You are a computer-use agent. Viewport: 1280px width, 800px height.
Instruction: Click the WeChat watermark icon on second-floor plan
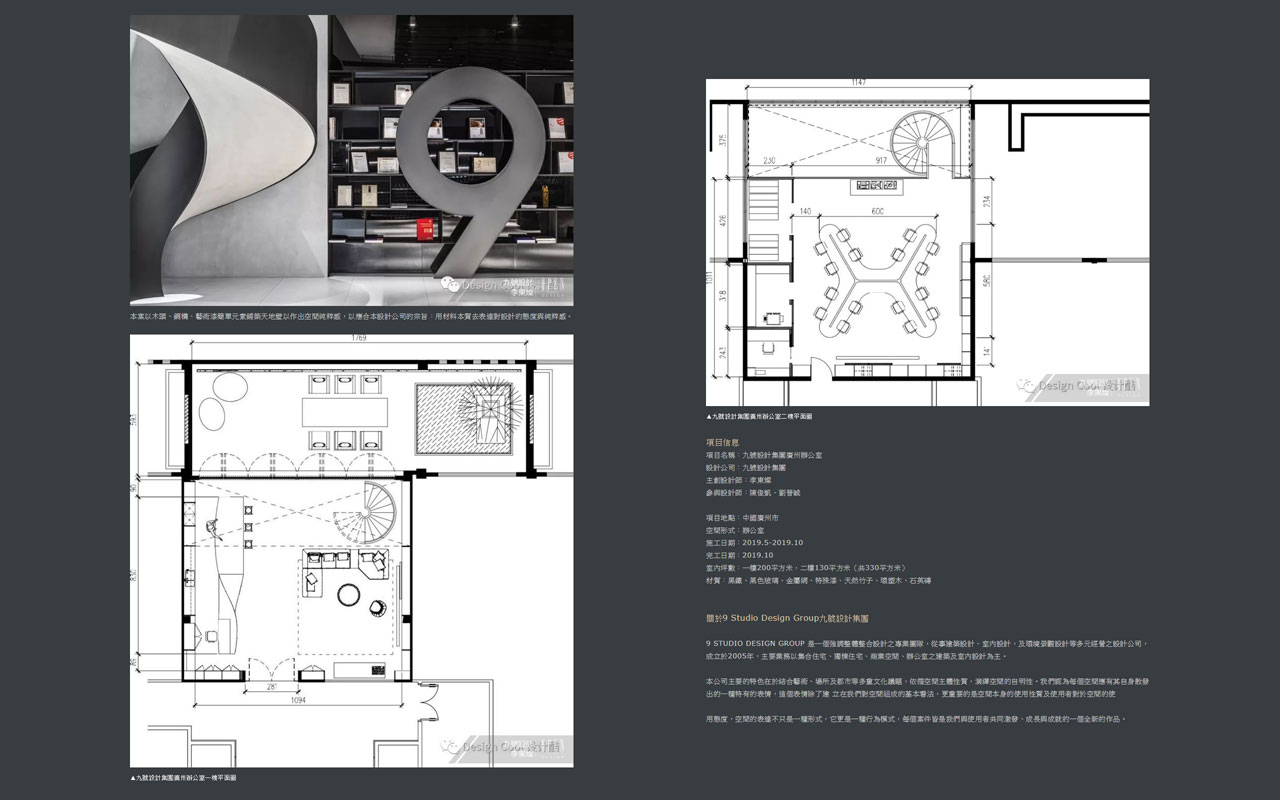pyautogui.click(x=1027, y=385)
